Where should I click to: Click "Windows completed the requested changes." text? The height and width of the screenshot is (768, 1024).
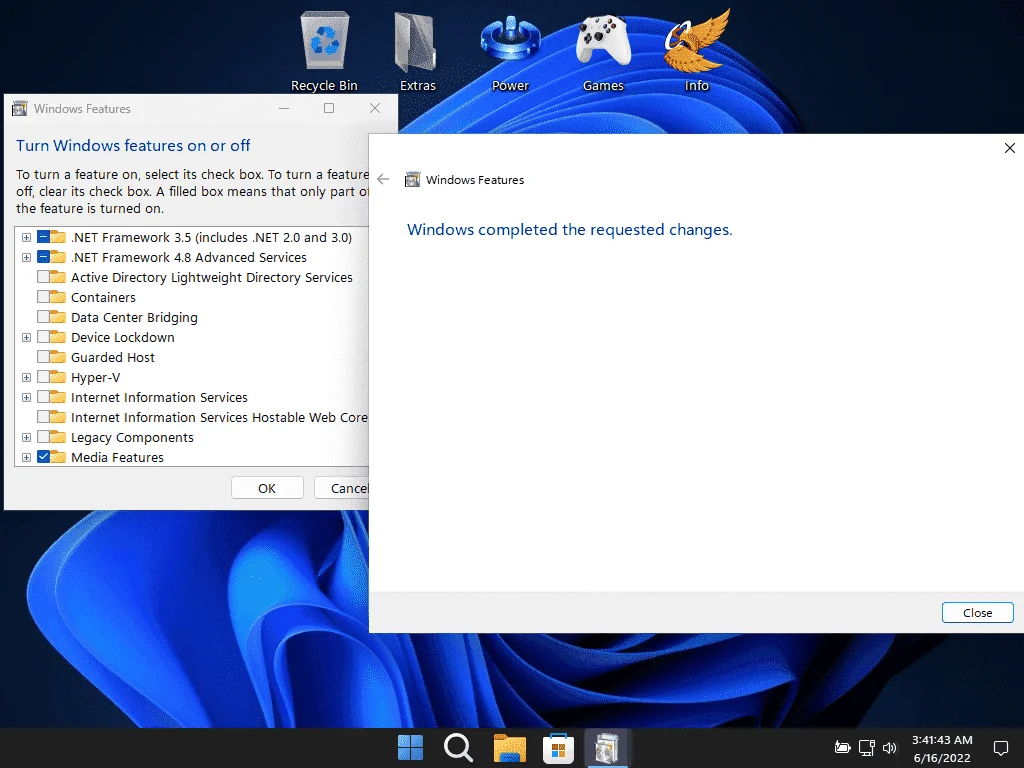click(569, 230)
